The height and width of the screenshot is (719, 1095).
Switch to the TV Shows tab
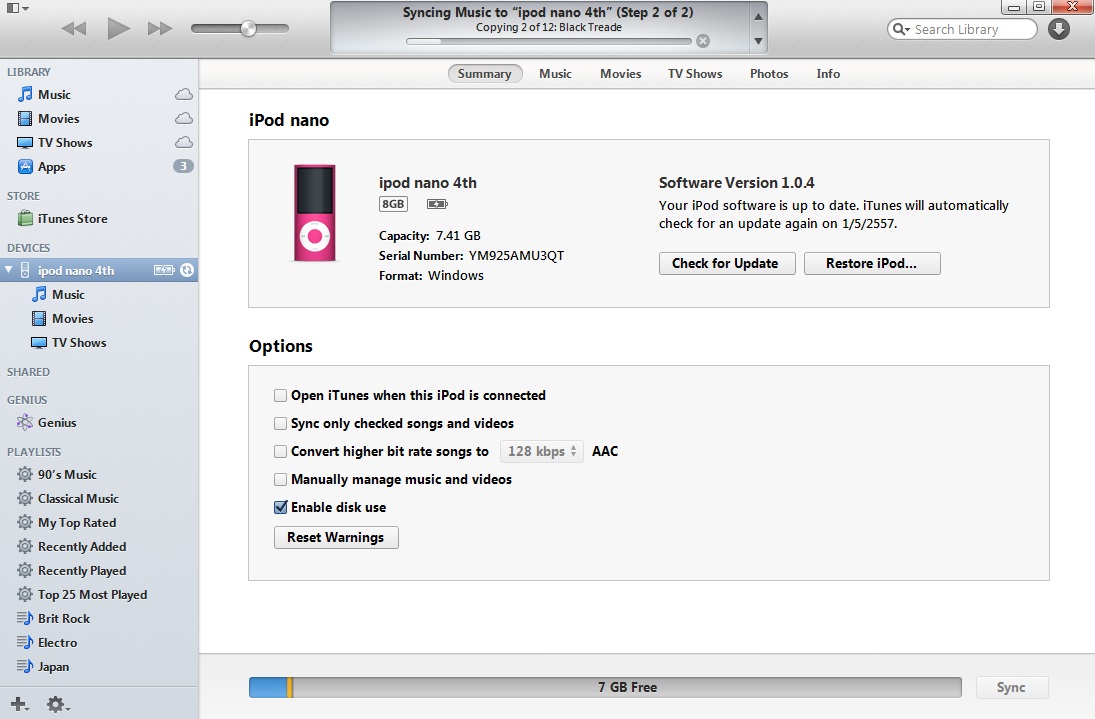point(695,73)
